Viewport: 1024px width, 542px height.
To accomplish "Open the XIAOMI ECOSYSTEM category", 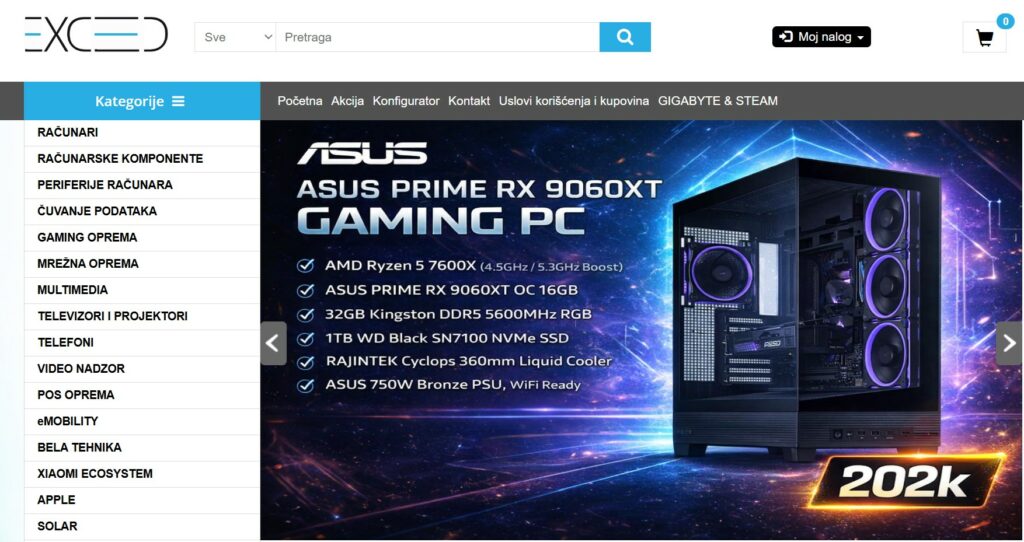I will [142, 474].
